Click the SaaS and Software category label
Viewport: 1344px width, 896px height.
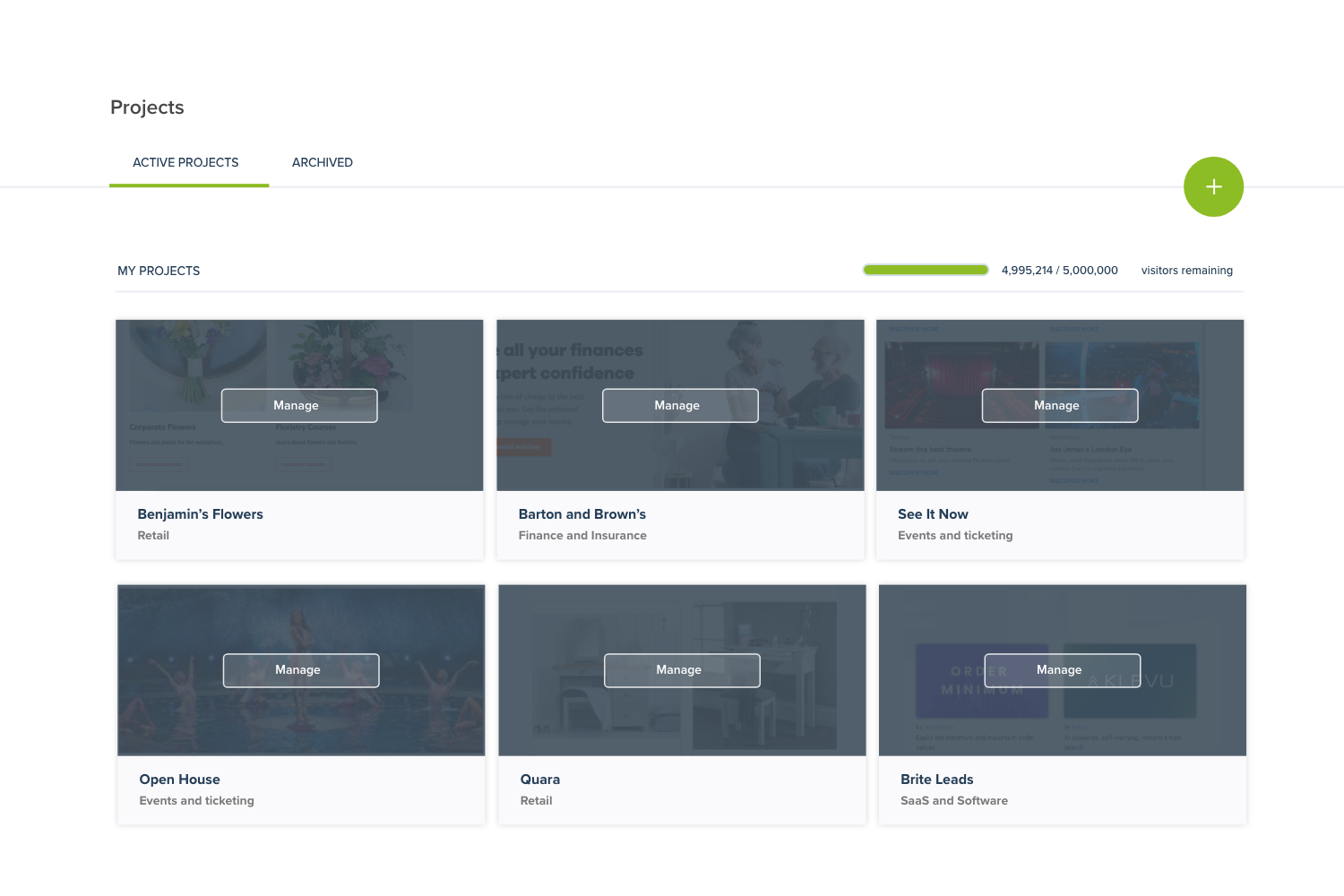(954, 801)
